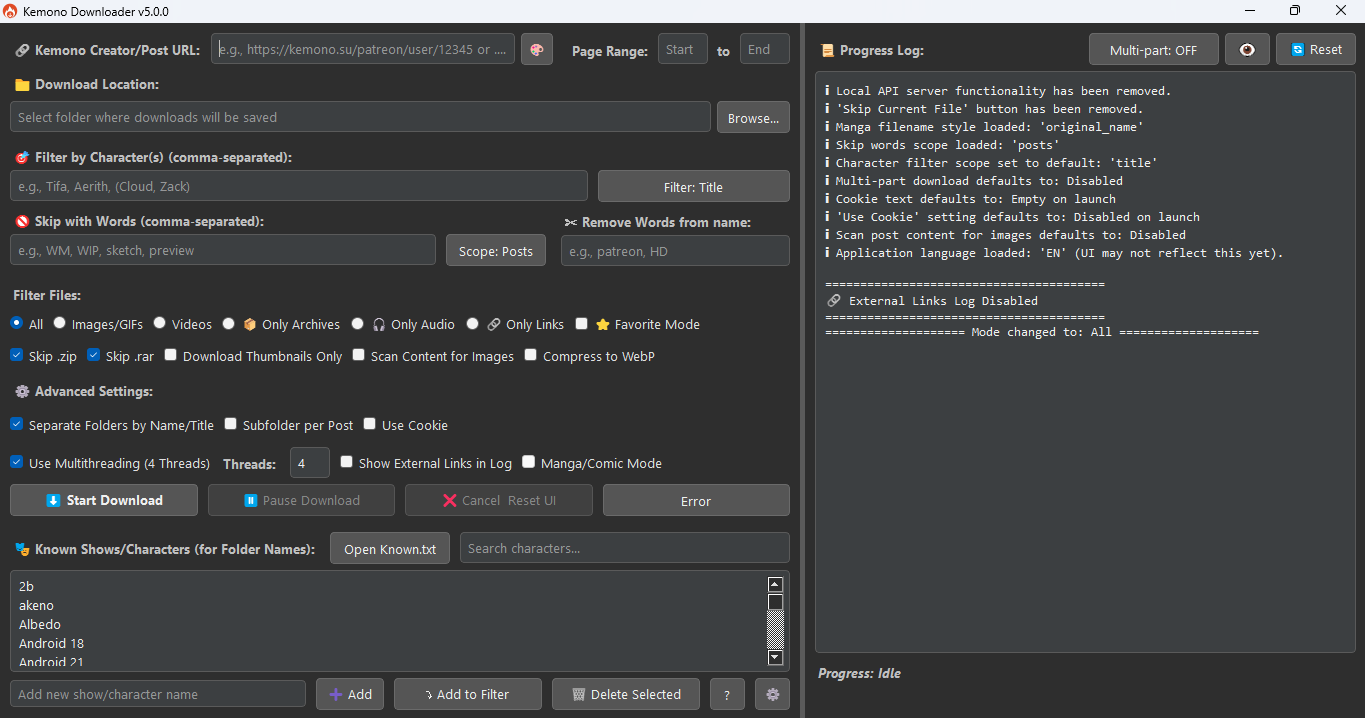Focus the Search characters field
The image size is (1365, 718).
click(624, 547)
